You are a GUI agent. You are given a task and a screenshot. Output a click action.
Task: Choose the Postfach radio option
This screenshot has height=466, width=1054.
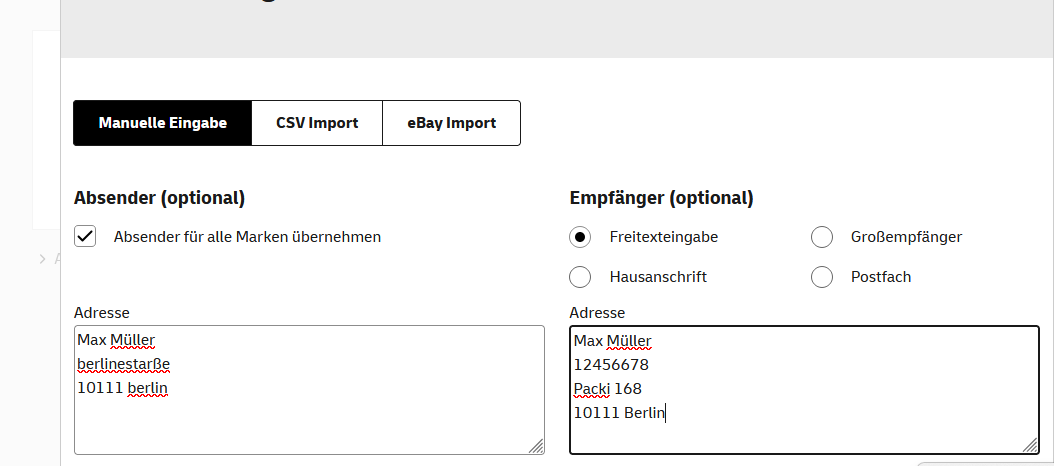[822, 276]
